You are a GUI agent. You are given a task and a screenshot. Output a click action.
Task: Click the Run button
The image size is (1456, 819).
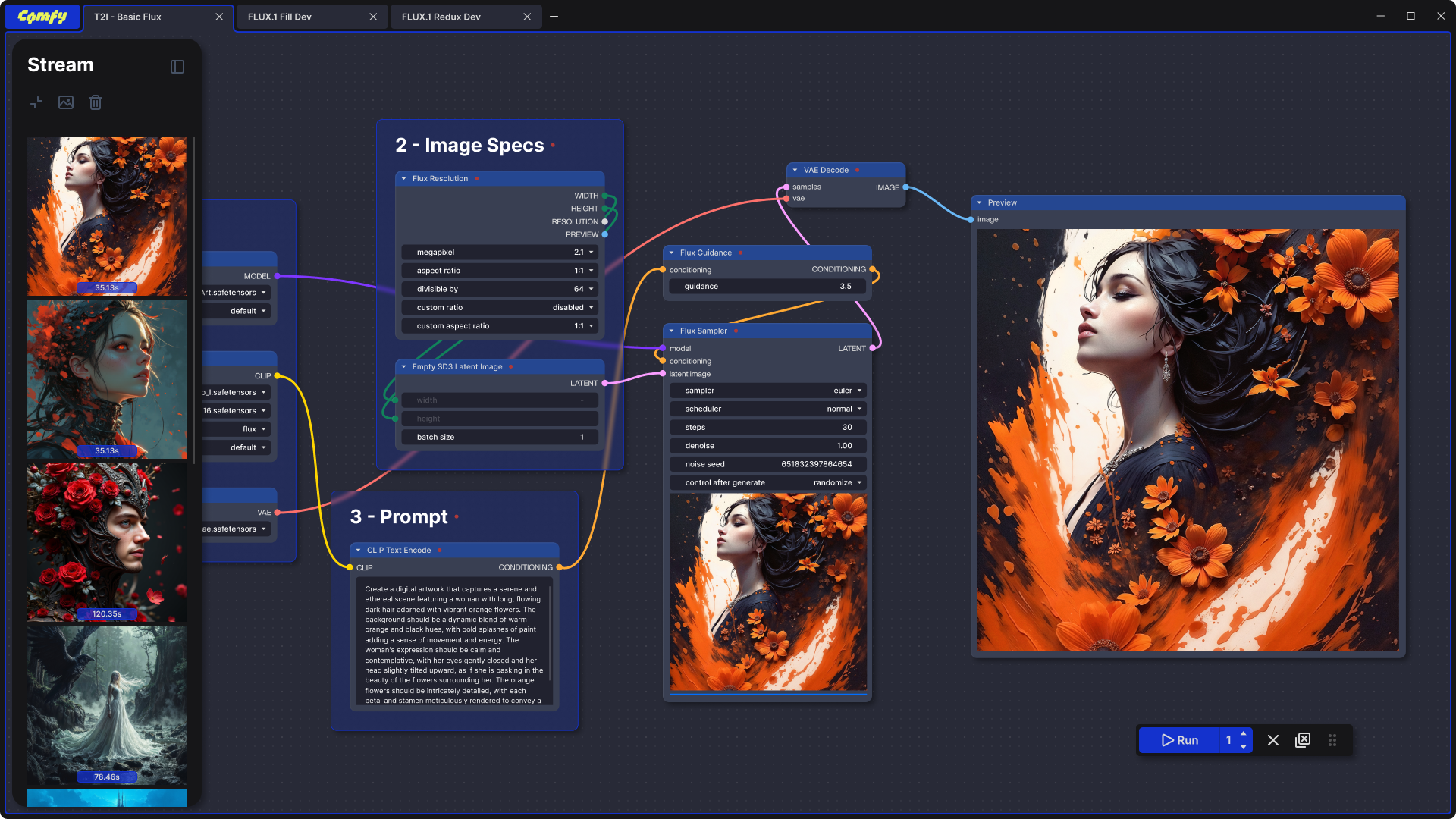pos(1180,740)
